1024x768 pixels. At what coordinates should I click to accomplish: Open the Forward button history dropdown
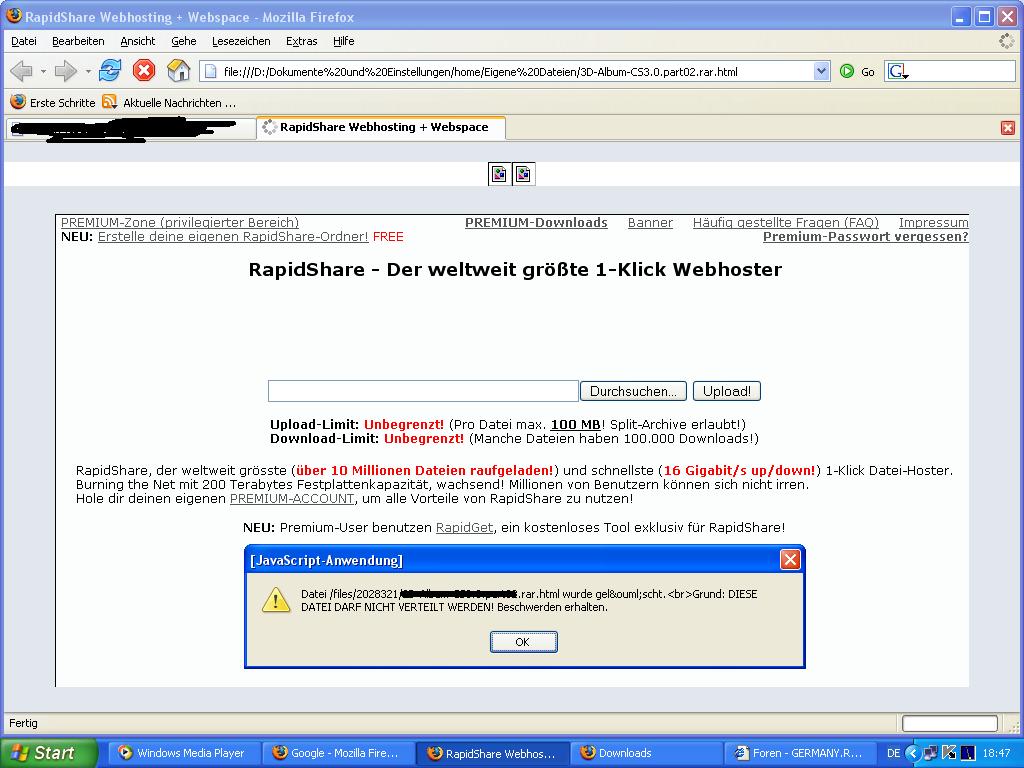88,71
